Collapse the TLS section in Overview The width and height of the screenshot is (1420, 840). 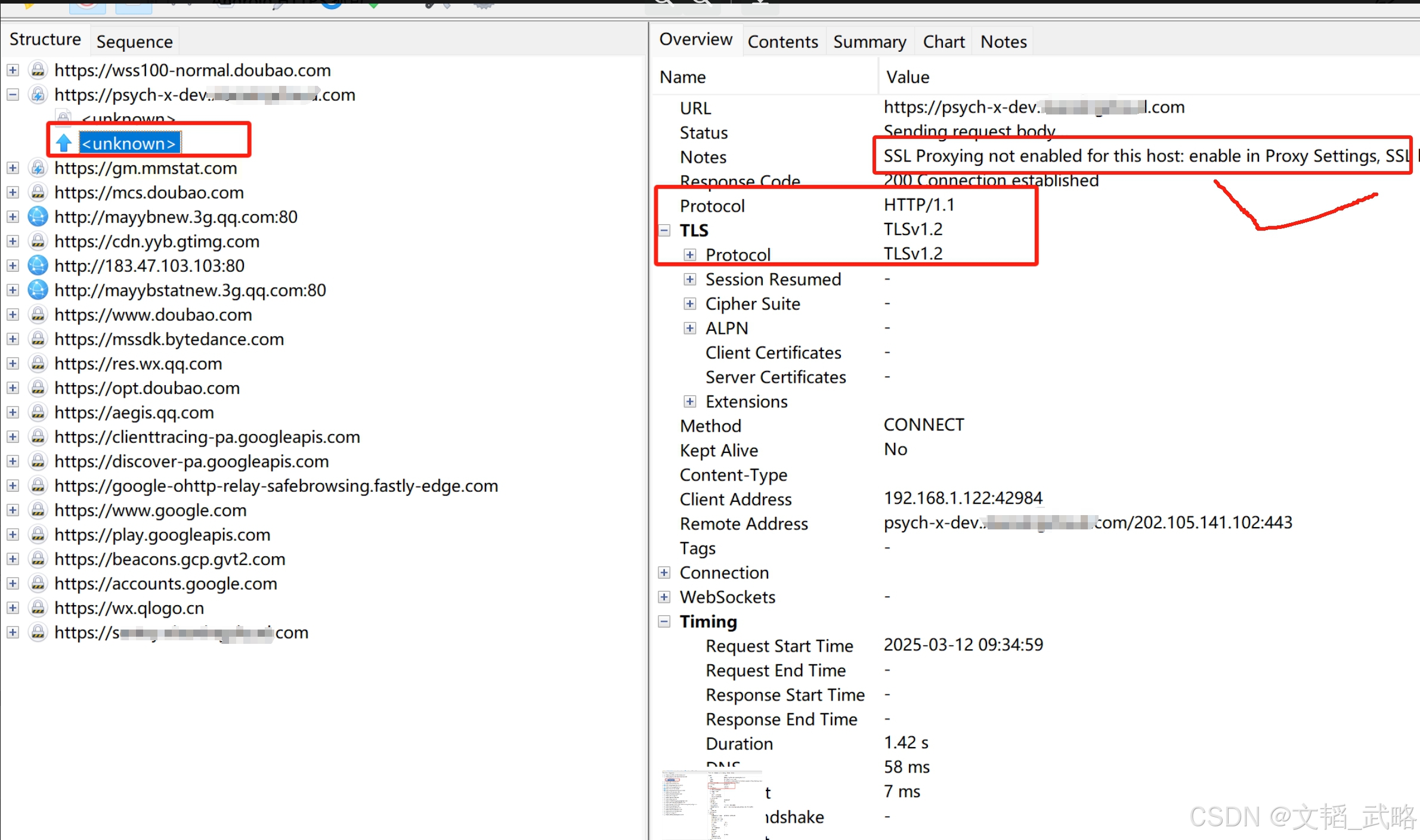pos(664,230)
